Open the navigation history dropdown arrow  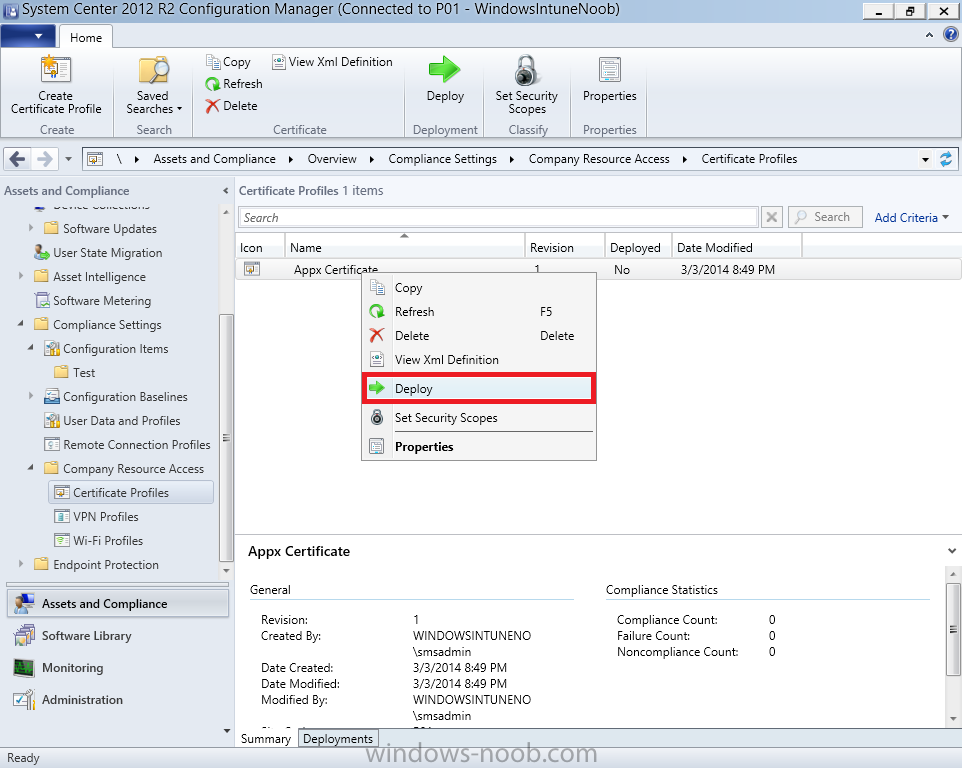pos(69,159)
